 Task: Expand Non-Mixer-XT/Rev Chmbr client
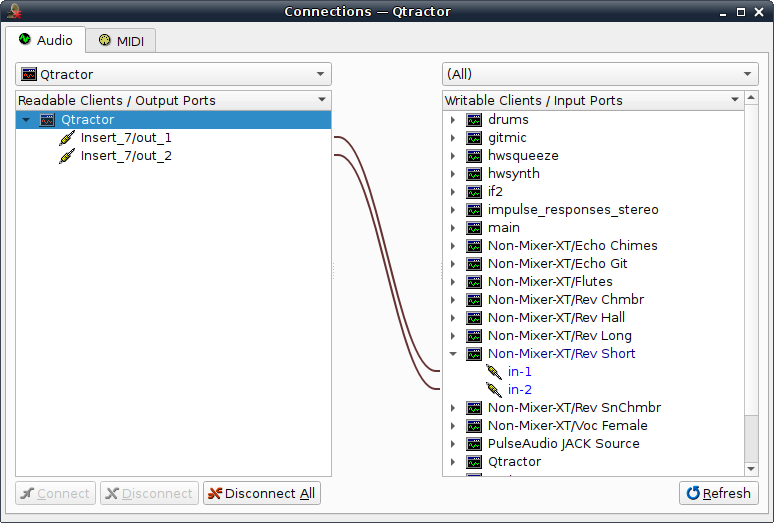453,299
